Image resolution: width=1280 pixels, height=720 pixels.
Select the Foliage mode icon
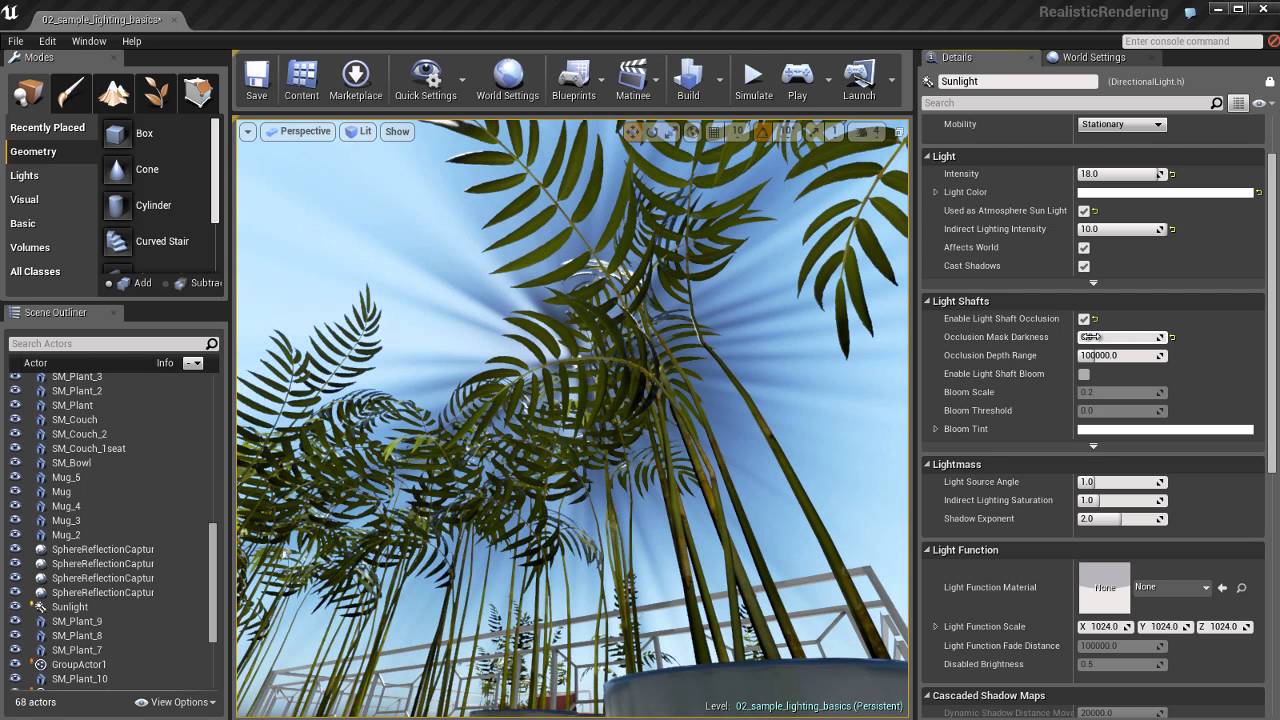[x=156, y=92]
